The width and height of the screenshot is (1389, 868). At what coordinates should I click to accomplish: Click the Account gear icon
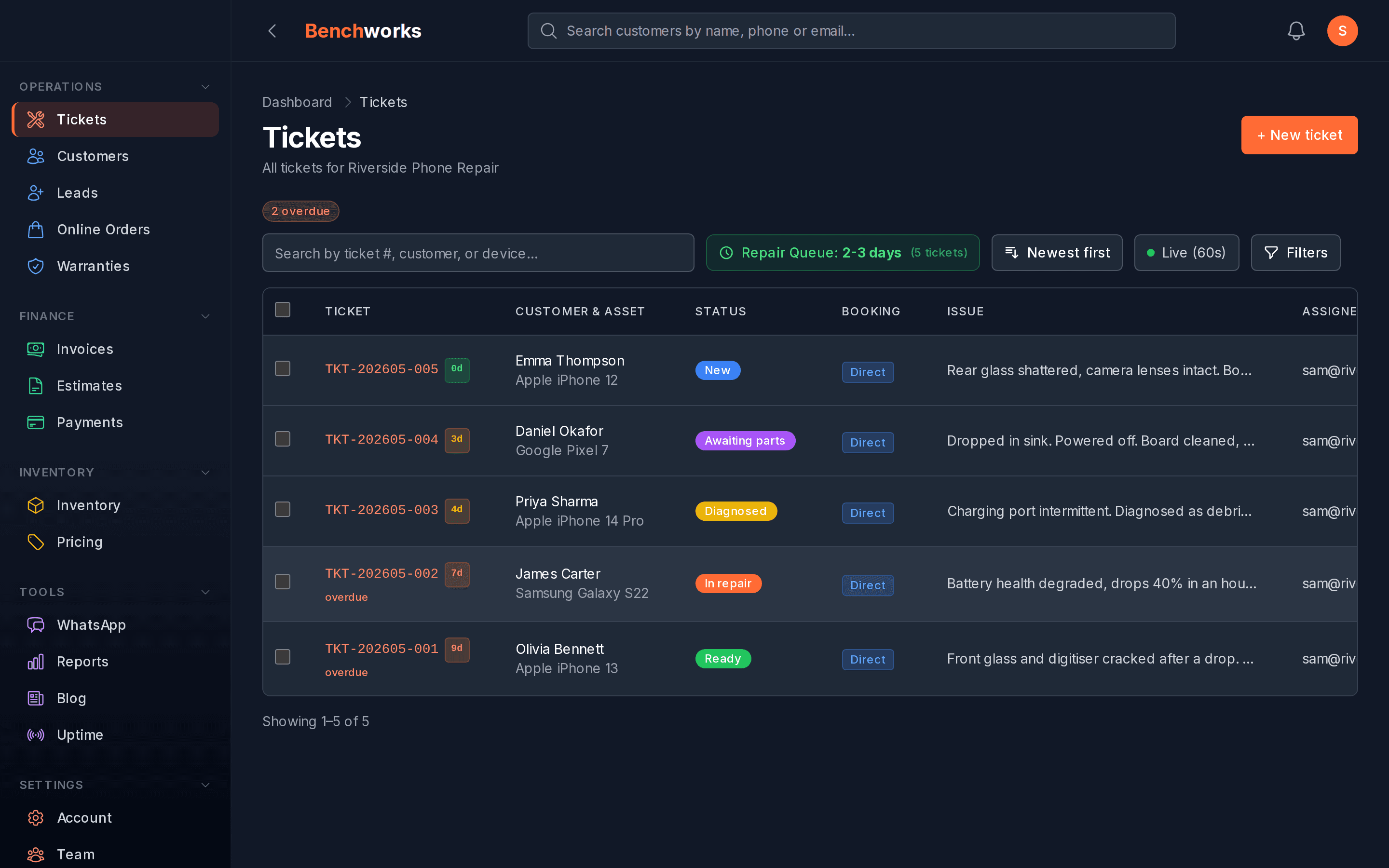coord(36,817)
